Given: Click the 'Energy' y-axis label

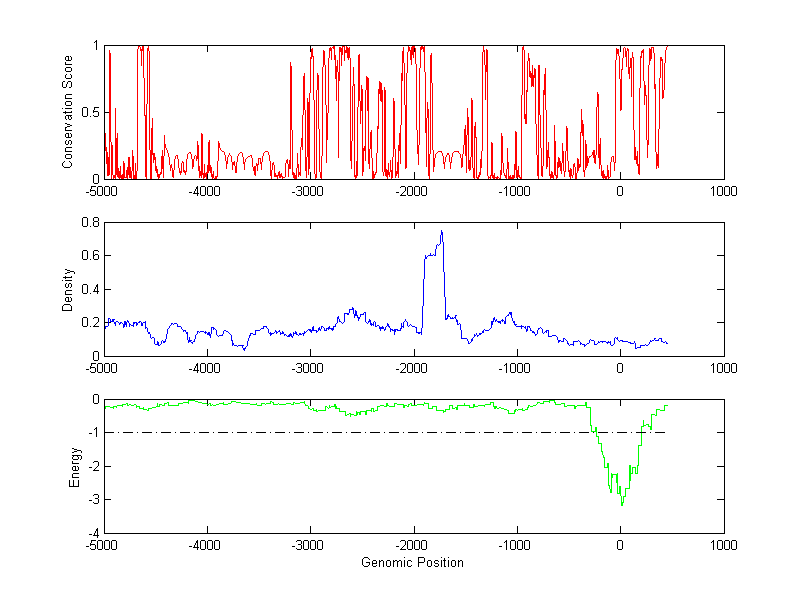Looking at the screenshot, I should pyautogui.click(x=73, y=466).
